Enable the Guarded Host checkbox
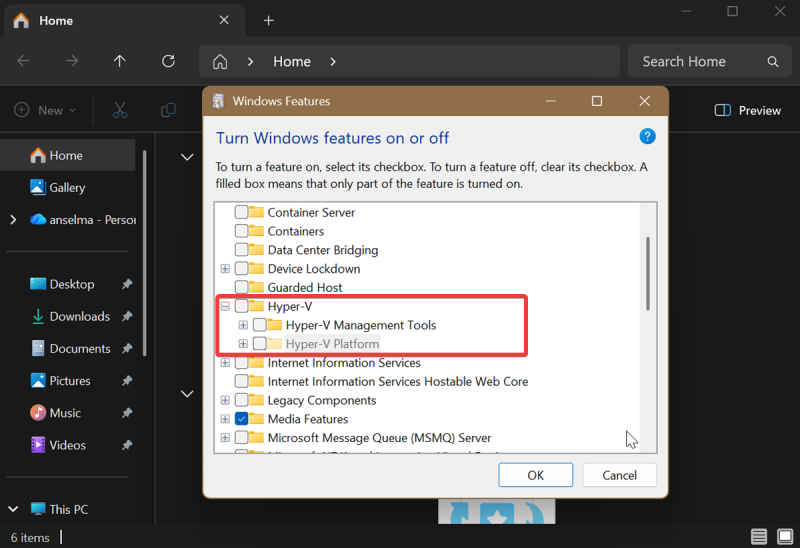 pos(241,287)
